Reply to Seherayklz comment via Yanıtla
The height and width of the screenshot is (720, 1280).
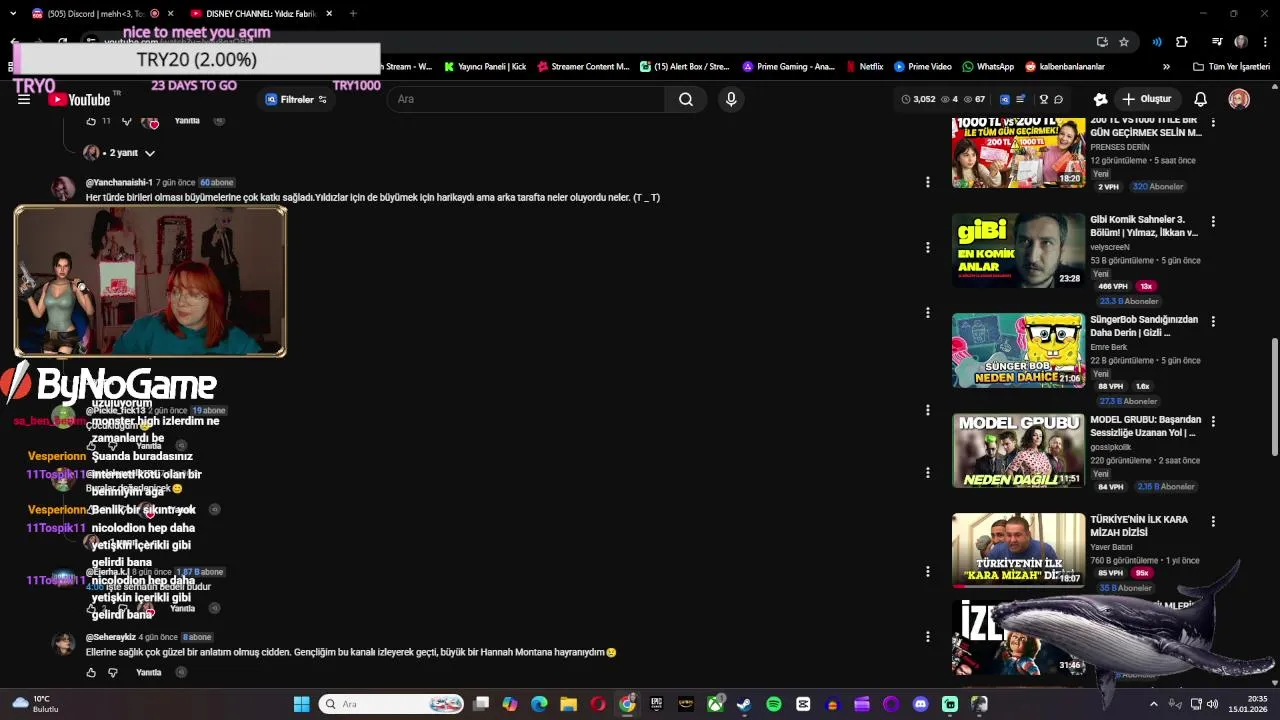click(148, 673)
